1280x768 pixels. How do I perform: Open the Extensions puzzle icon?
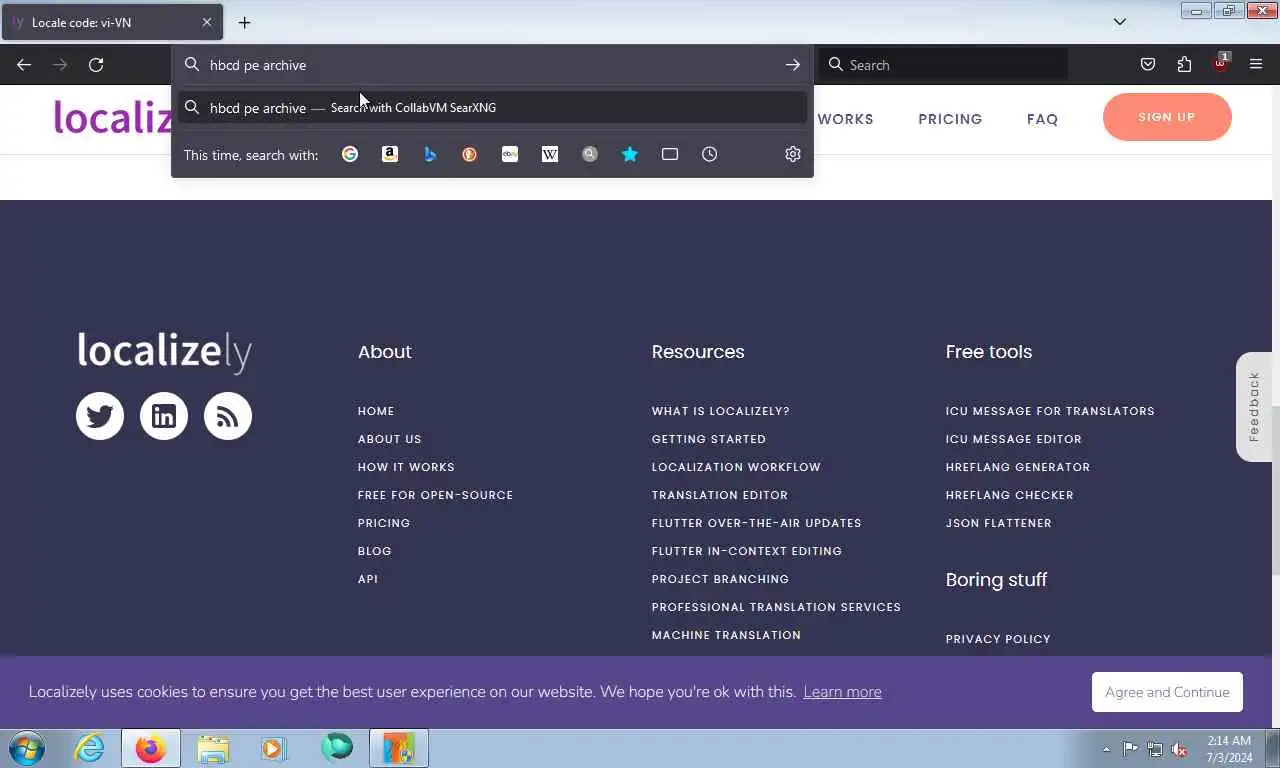(1184, 65)
